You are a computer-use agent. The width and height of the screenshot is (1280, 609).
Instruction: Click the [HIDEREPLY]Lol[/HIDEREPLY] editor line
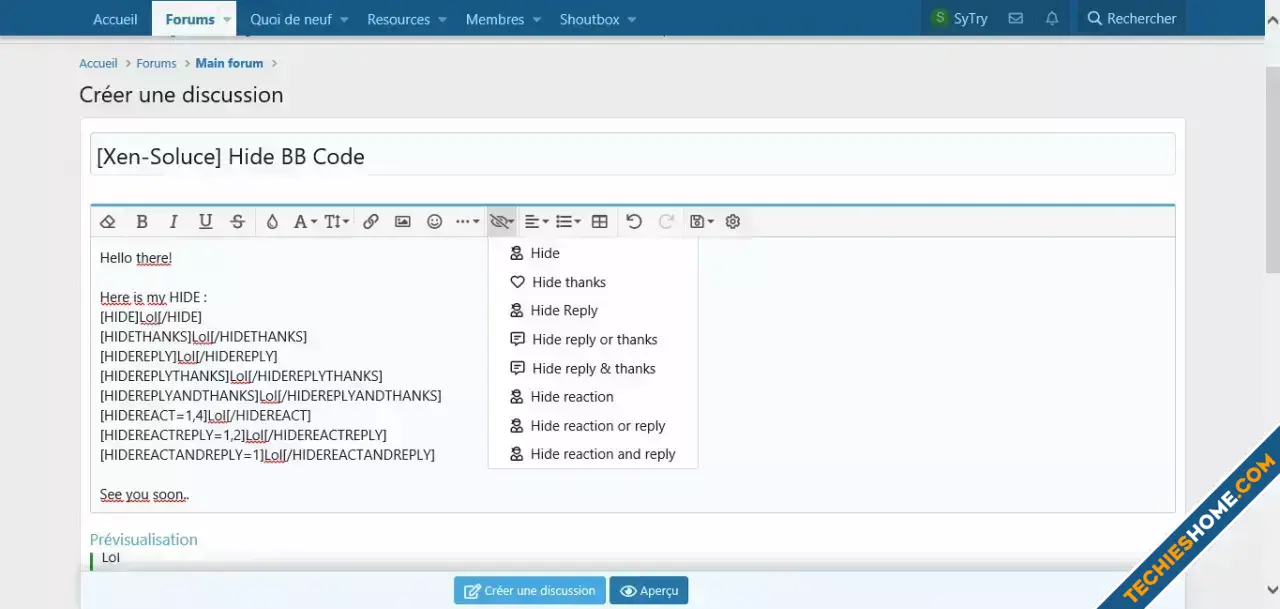coord(189,356)
